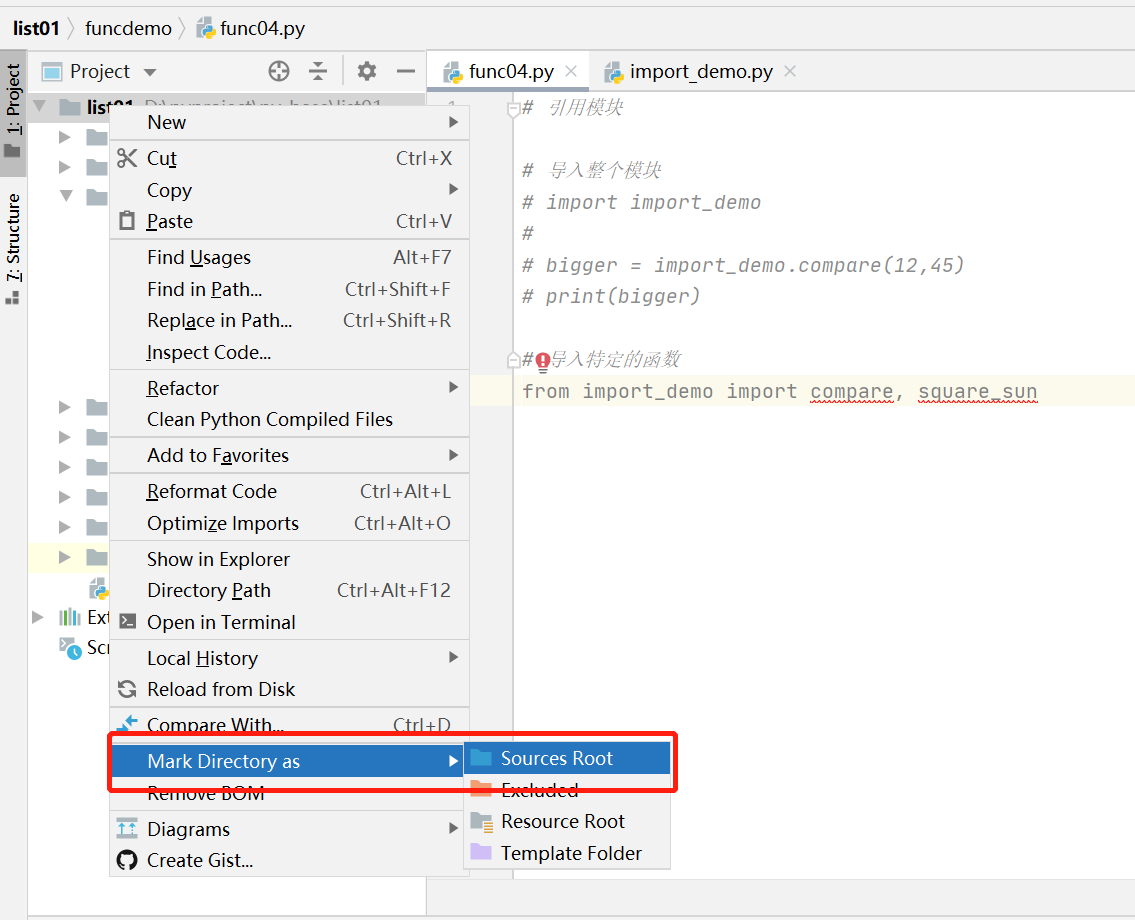This screenshot has height=920, width=1135.
Task: Click the Cut scissors icon
Action: (127, 159)
